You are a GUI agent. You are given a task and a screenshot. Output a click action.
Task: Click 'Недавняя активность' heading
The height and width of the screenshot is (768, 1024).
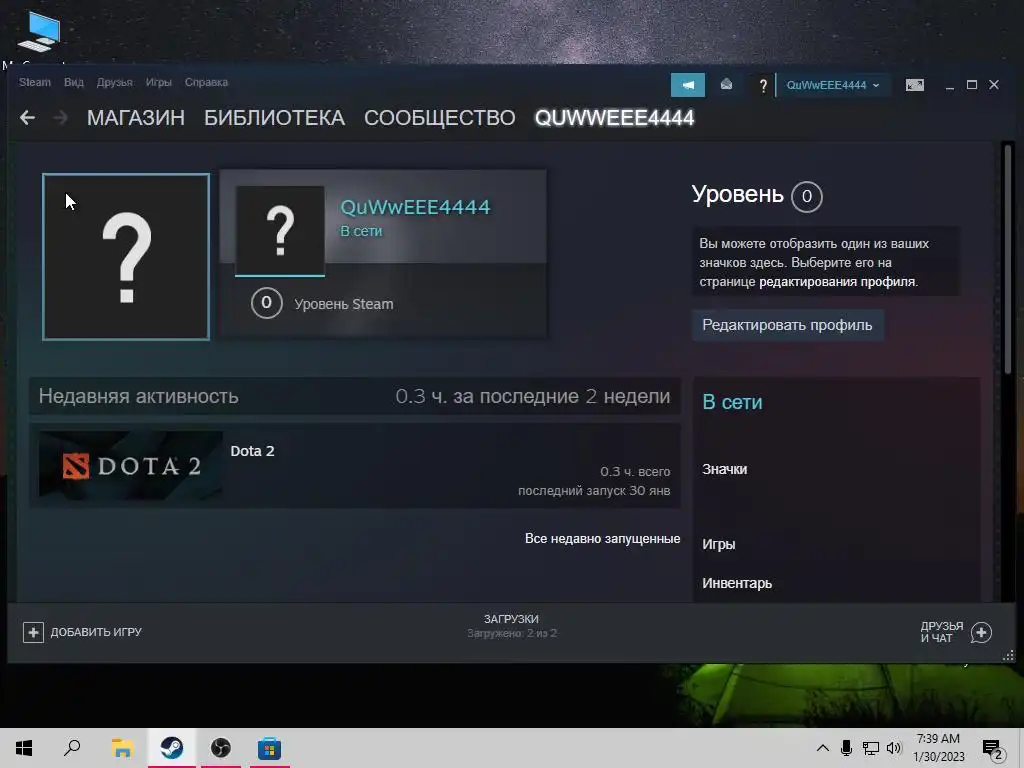pos(138,396)
